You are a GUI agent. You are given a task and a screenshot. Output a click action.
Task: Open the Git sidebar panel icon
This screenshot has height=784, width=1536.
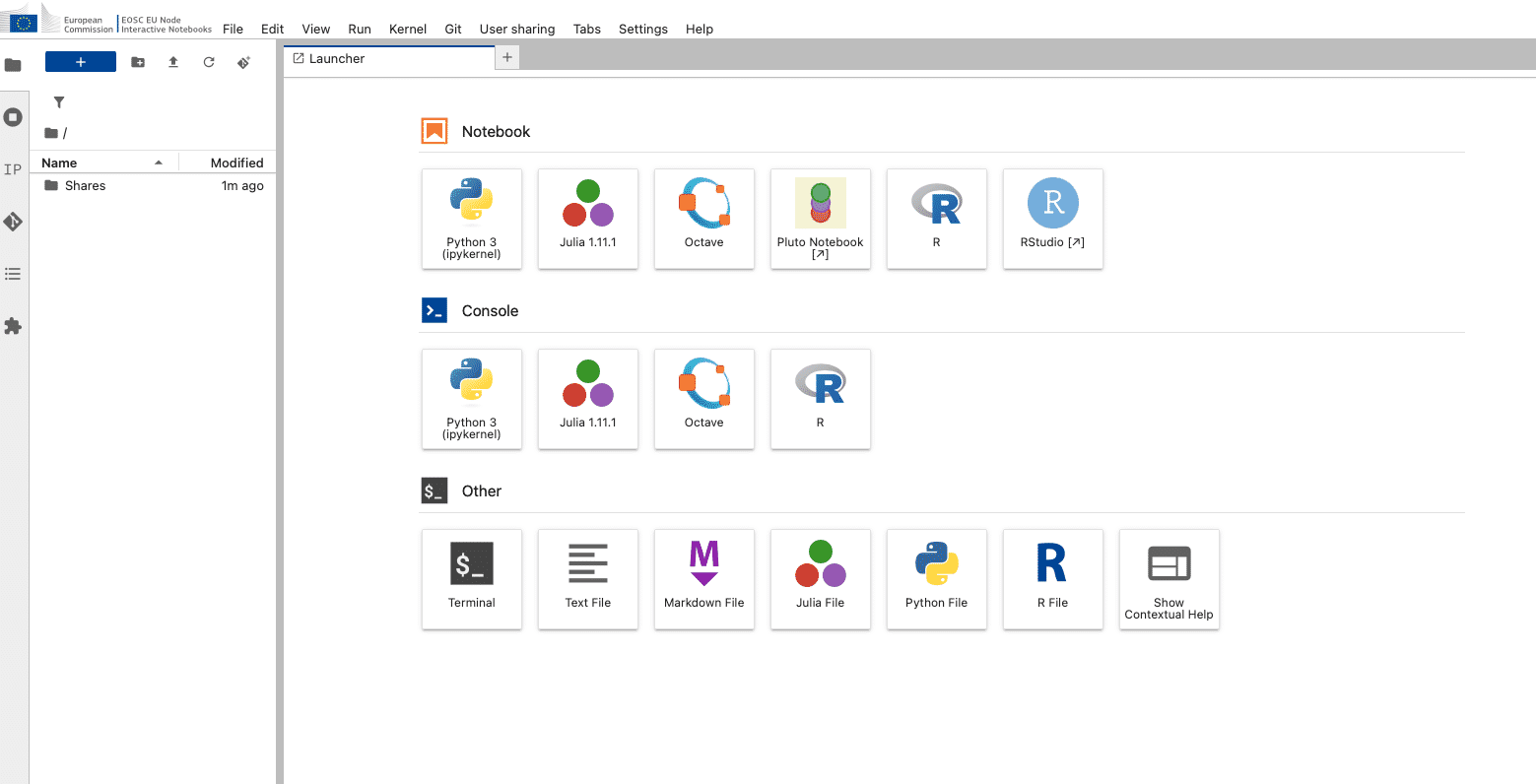point(13,222)
